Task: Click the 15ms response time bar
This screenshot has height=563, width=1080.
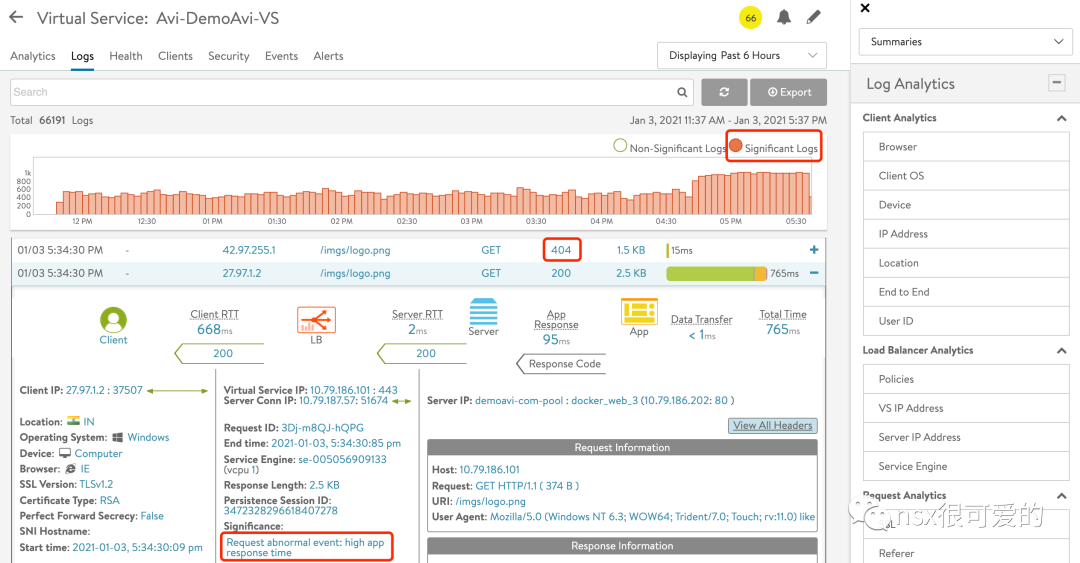Action: coord(667,250)
